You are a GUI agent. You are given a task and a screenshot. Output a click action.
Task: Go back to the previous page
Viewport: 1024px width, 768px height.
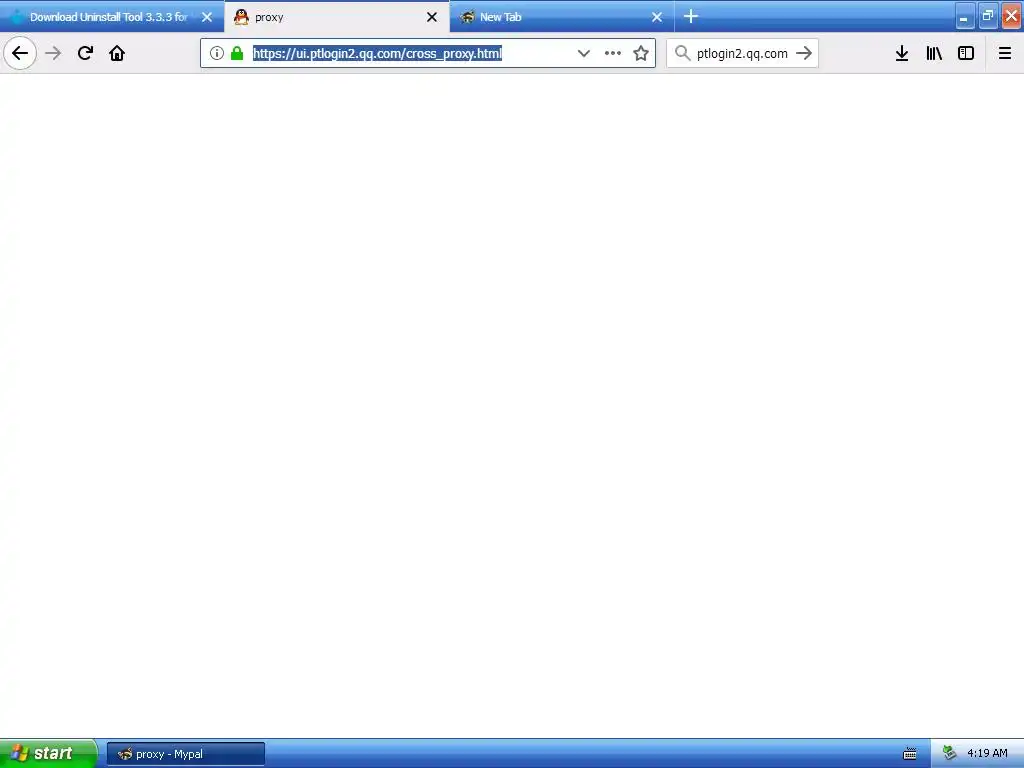(20, 54)
